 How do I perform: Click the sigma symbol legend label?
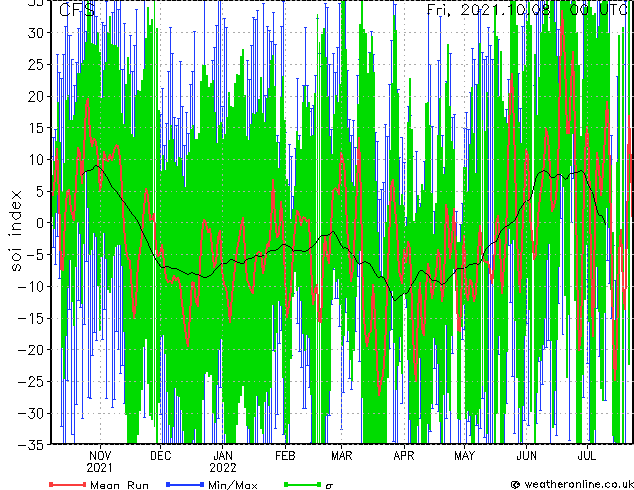pyautogui.click(x=329, y=485)
